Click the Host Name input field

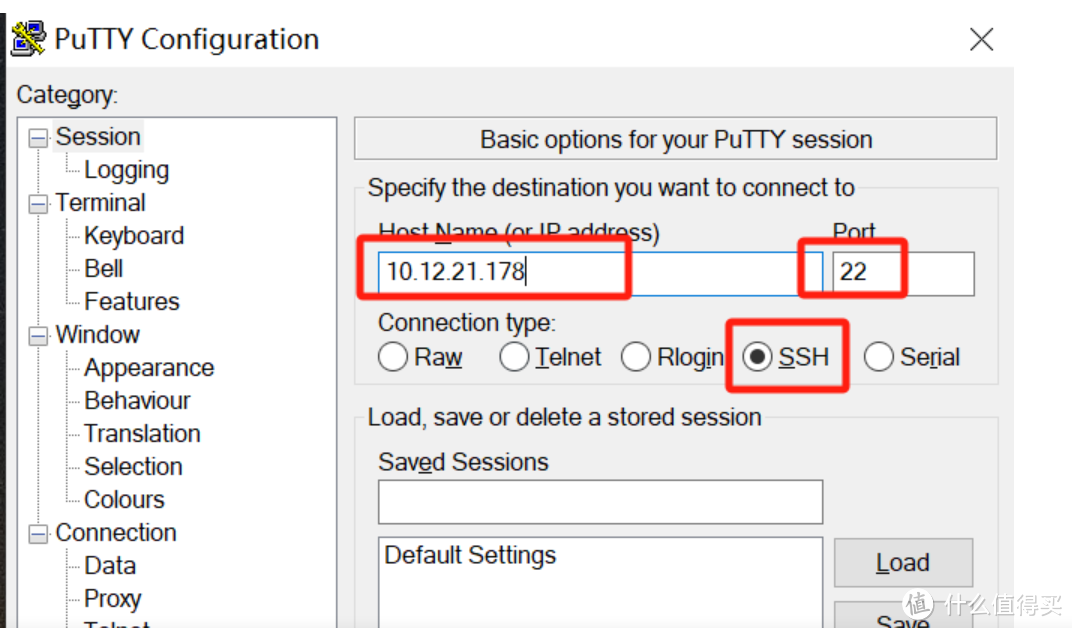(x=600, y=272)
